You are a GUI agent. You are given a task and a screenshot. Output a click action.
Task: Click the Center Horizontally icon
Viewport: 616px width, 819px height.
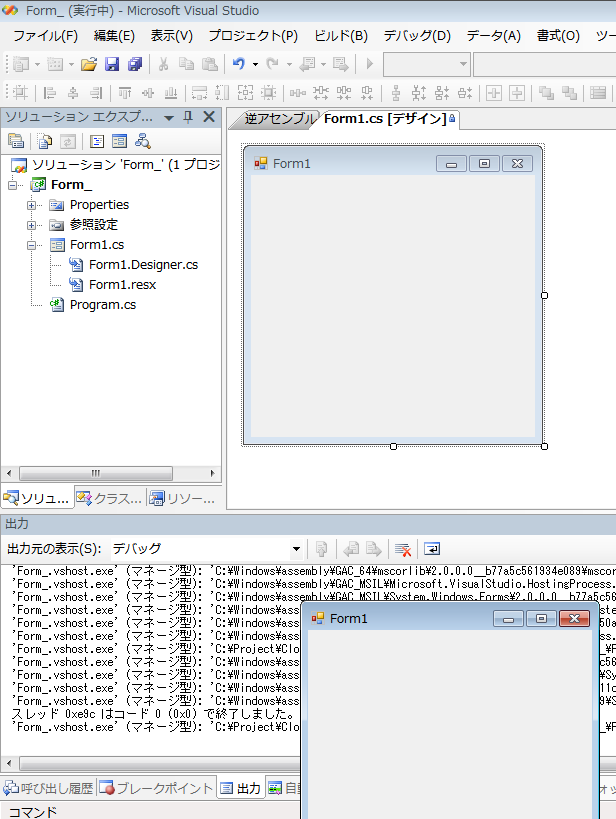click(494, 93)
